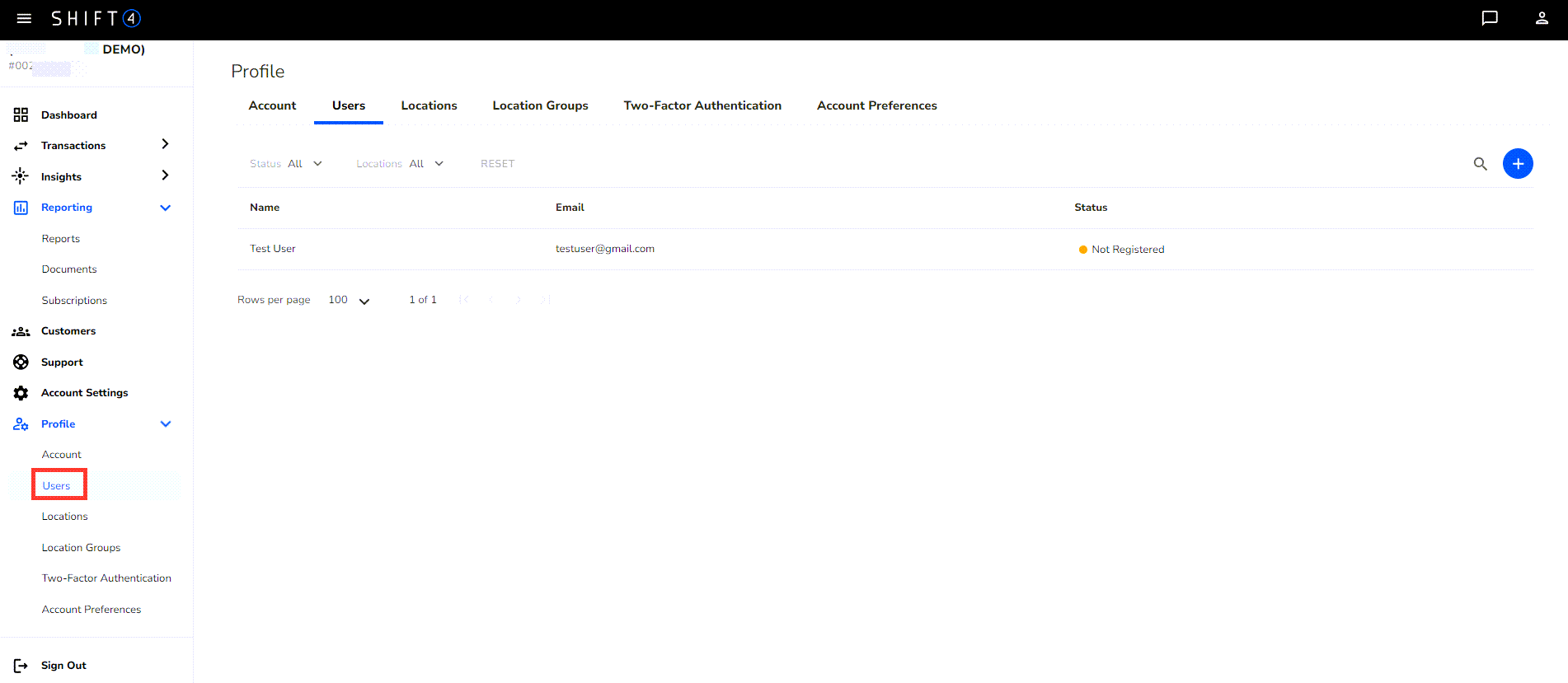Open the user account icon
Screen dimensions: 1568x683
1541,18
